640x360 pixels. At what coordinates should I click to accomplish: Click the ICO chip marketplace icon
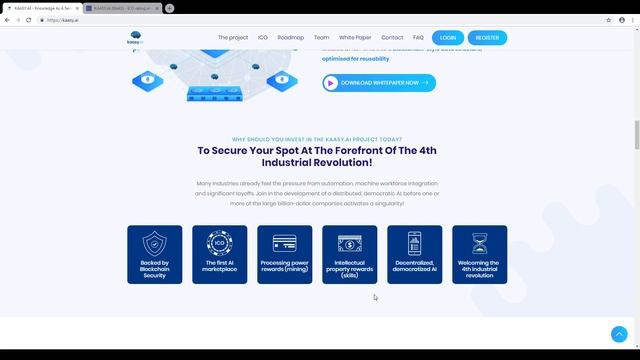tap(220, 243)
